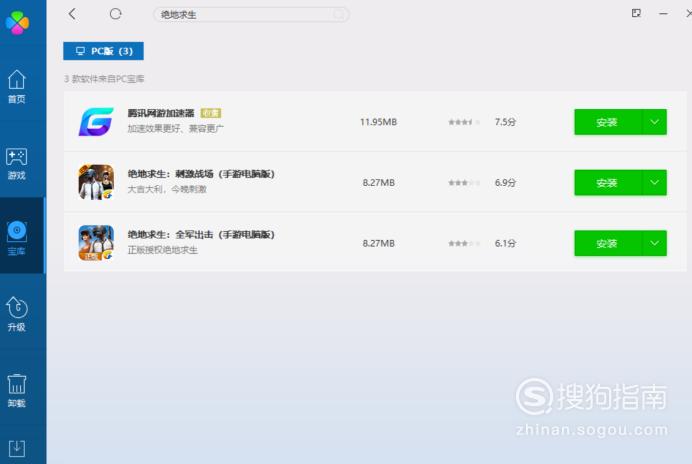Open the 升级 upgrade section
Screen dimensions: 692x464
tap(17, 314)
